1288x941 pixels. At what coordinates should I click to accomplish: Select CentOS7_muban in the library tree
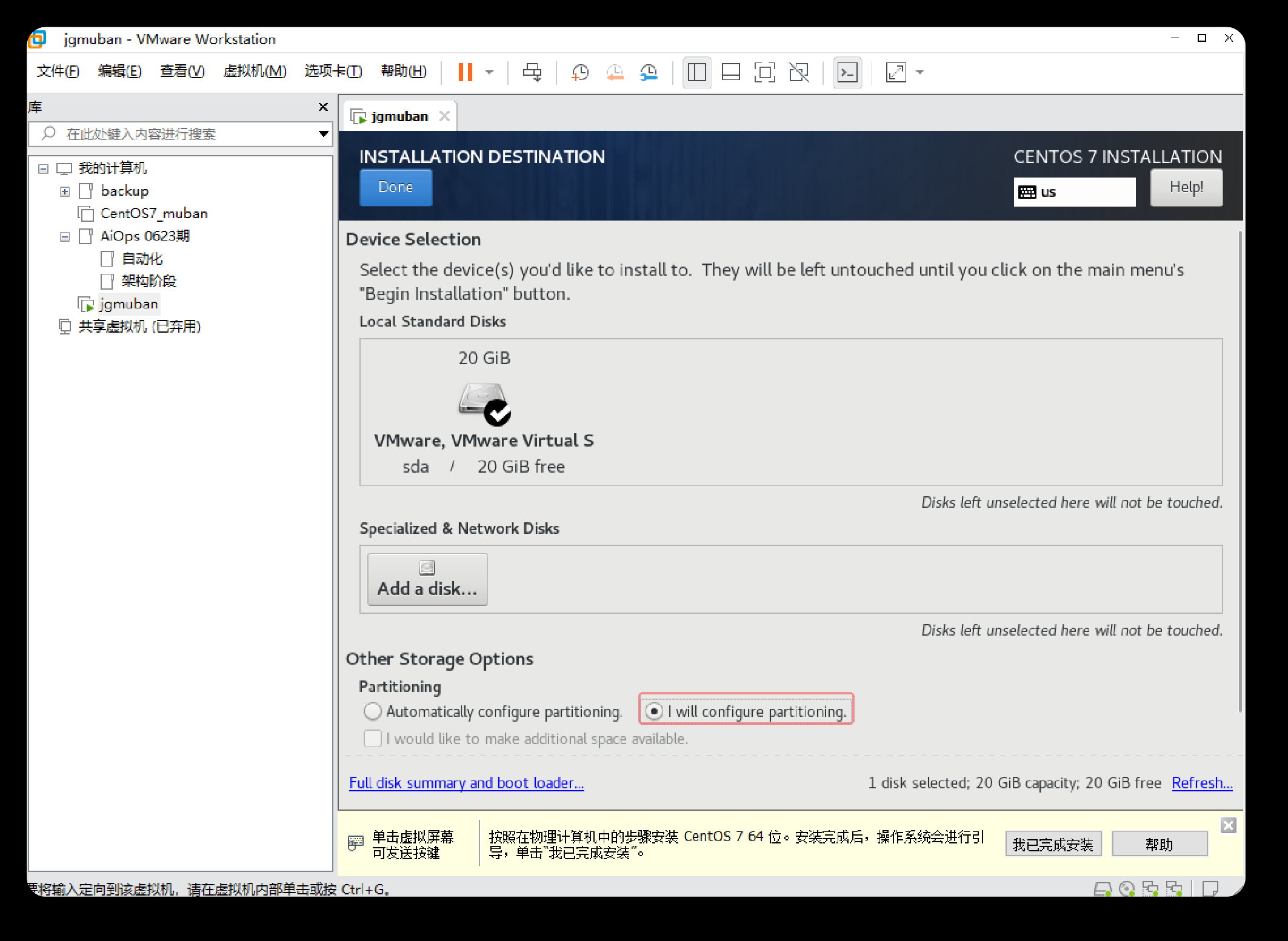coord(154,214)
